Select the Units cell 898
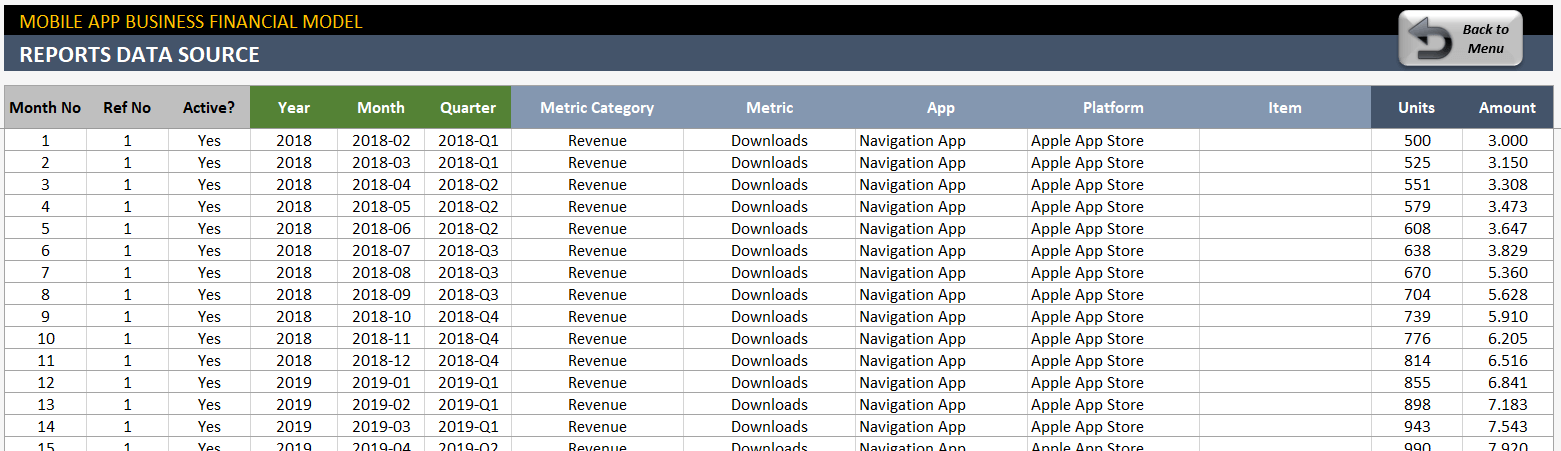Image resolution: width=1561 pixels, height=451 pixels. click(1417, 405)
